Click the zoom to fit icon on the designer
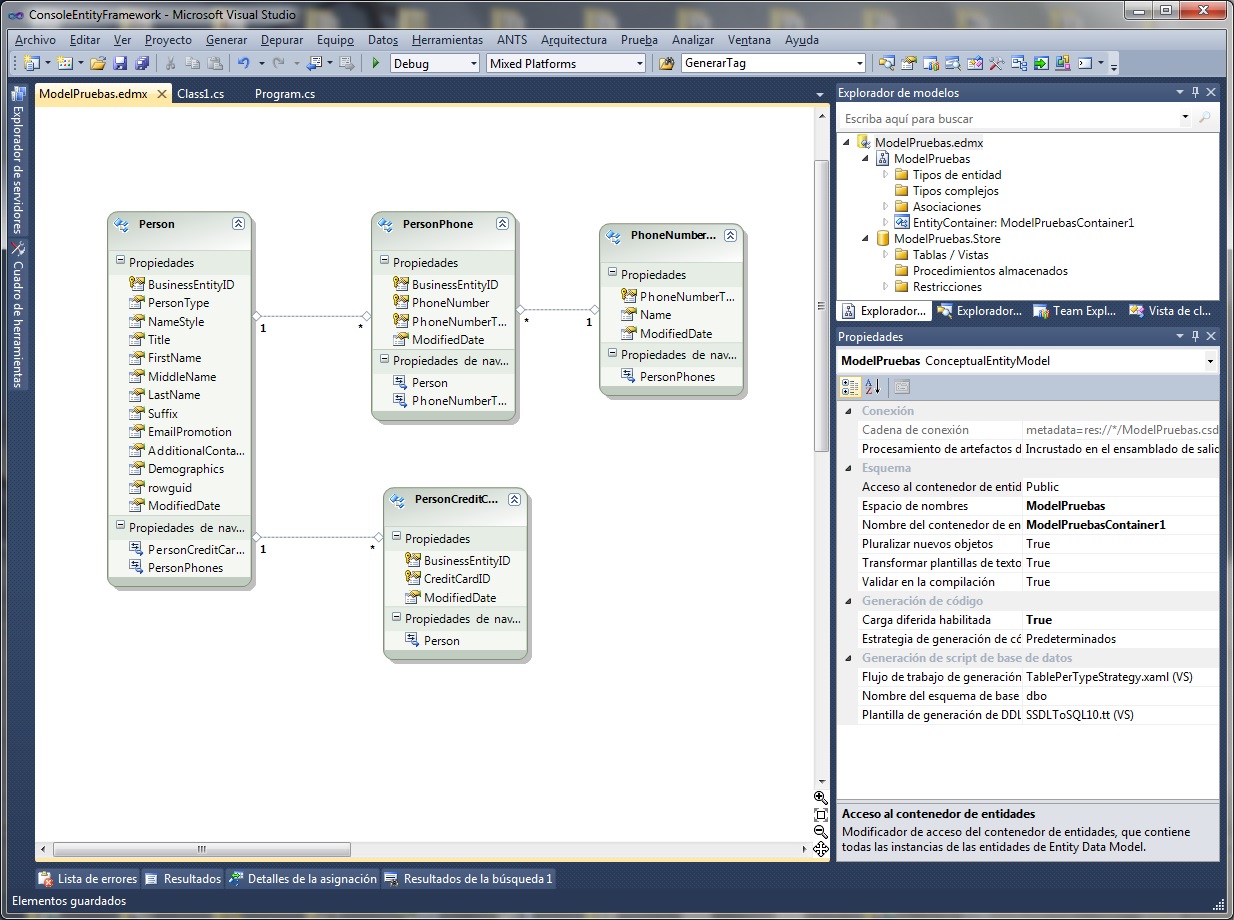 (821, 815)
